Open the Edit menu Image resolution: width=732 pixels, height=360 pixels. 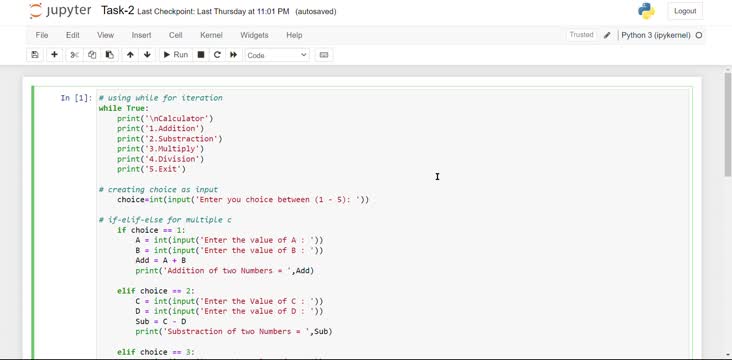[72, 35]
